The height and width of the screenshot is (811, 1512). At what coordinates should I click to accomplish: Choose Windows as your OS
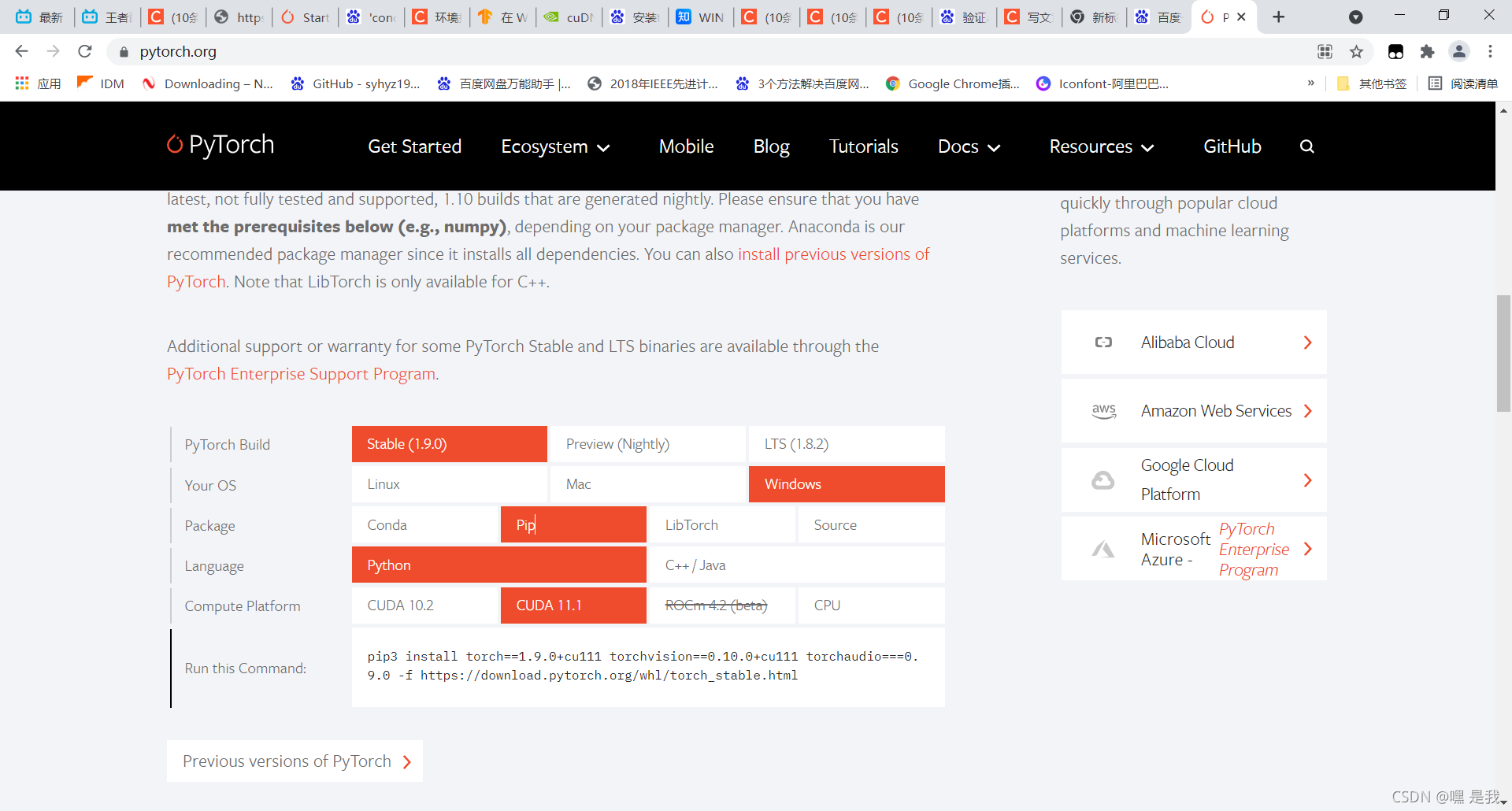click(x=847, y=484)
